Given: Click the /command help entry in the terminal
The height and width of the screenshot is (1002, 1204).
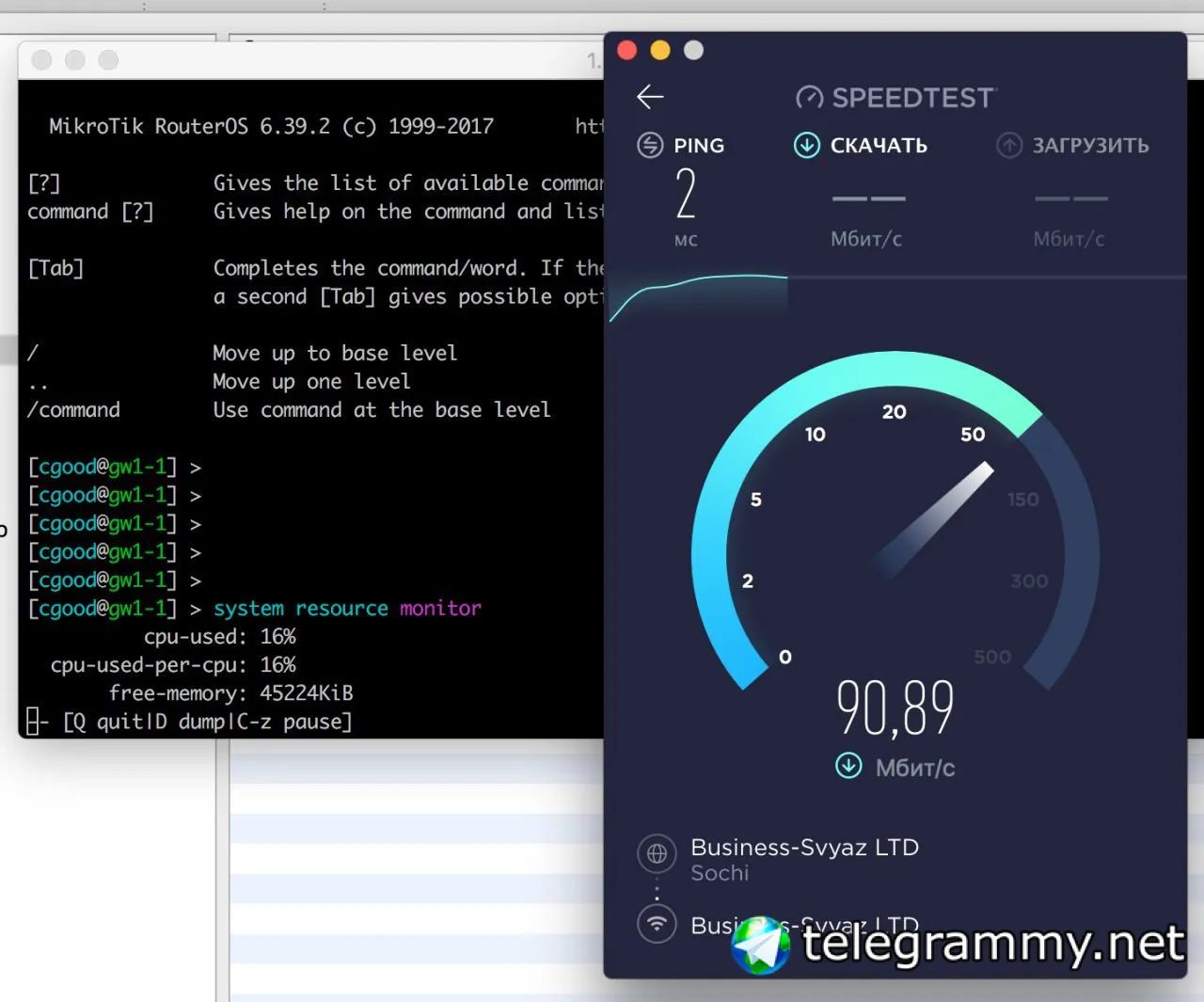Looking at the screenshot, I should tap(73, 410).
